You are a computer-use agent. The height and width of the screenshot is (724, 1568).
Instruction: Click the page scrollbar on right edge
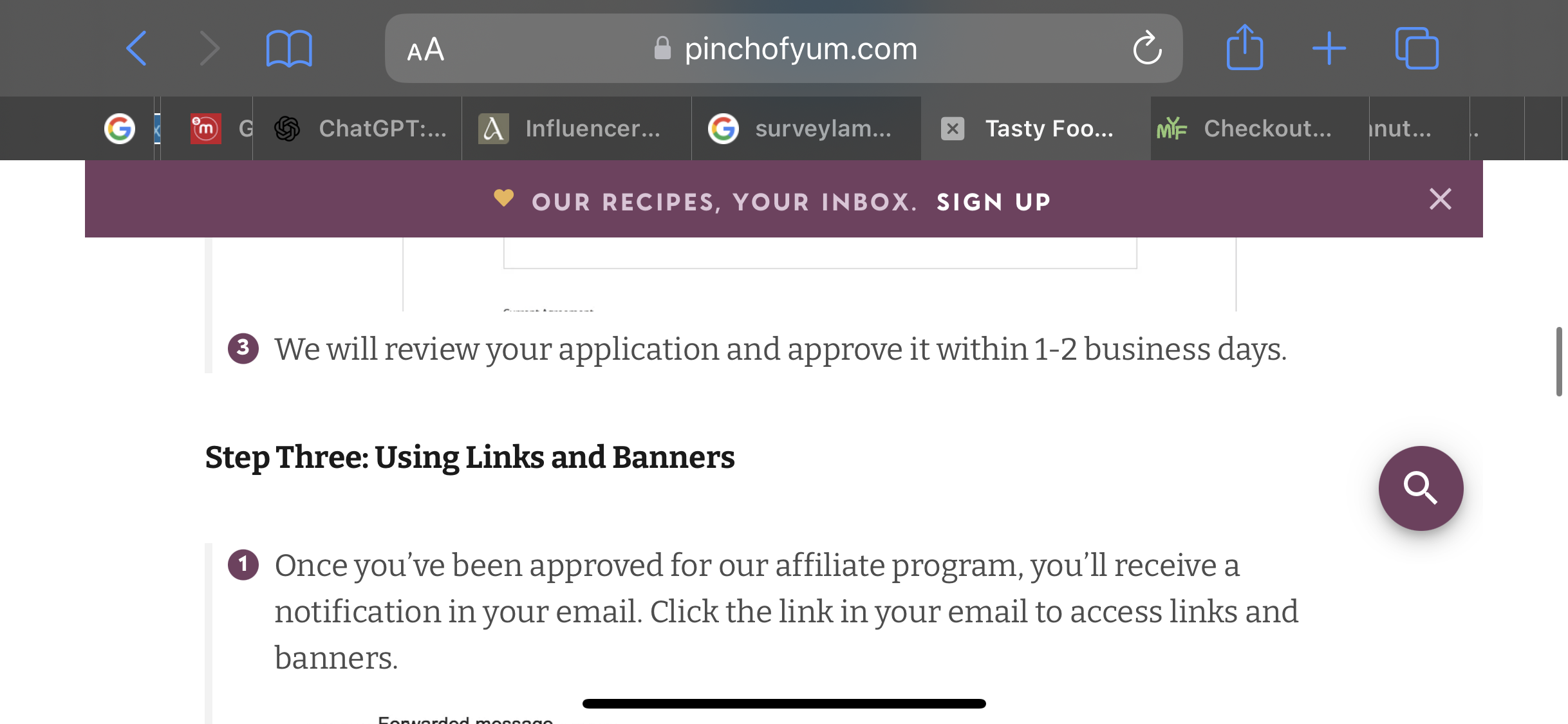point(1559,362)
